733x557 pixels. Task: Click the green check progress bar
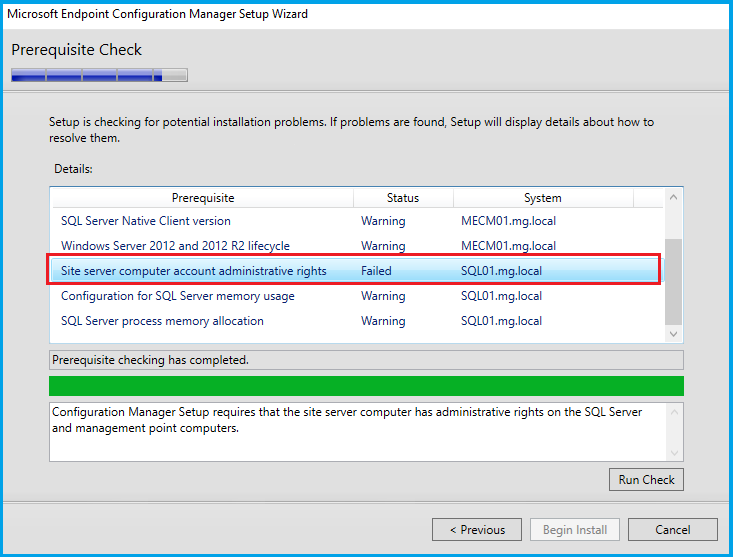click(x=366, y=386)
